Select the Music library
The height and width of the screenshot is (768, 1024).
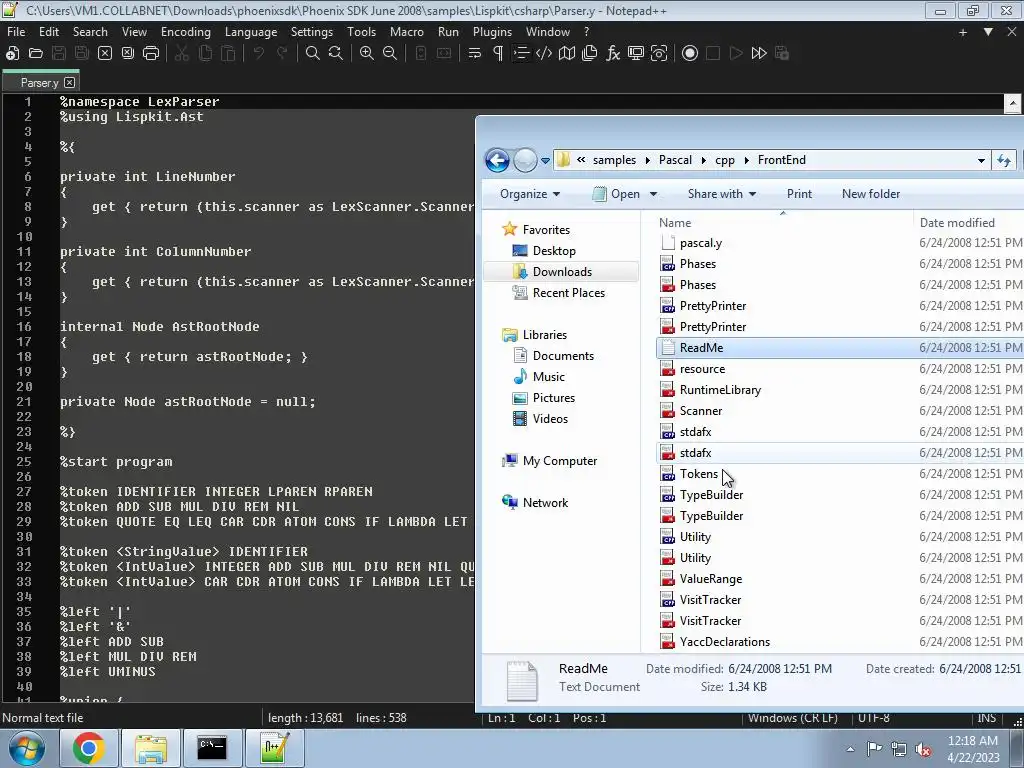pyautogui.click(x=548, y=377)
